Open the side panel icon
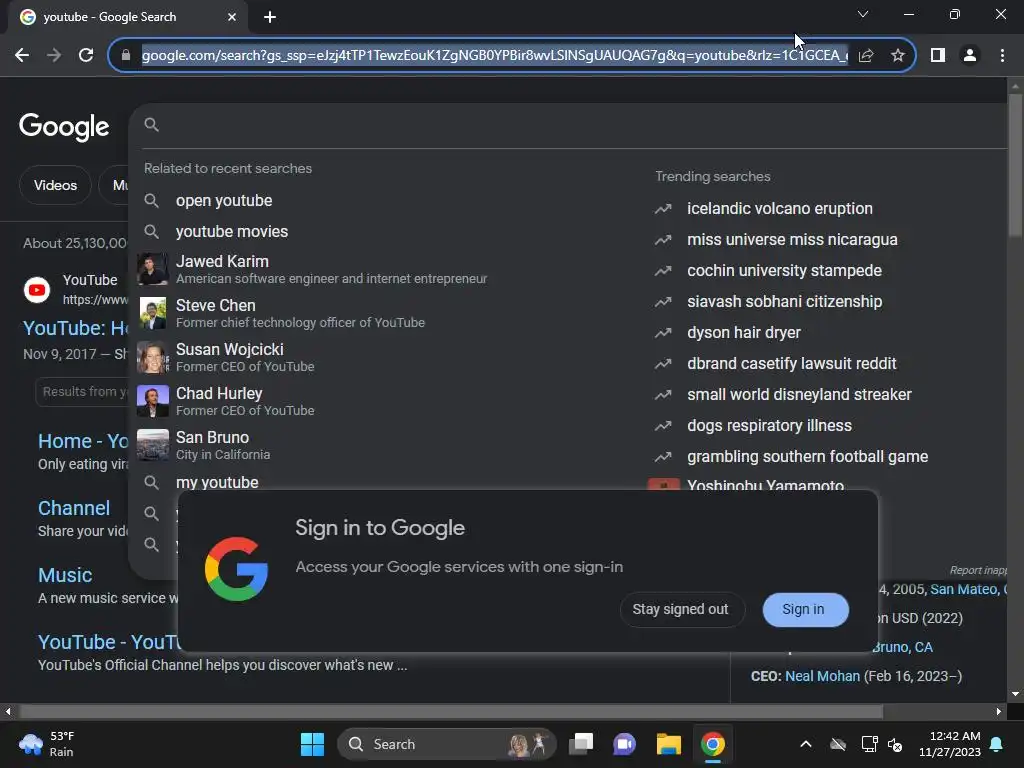Image resolution: width=1024 pixels, height=768 pixels. (938, 56)
